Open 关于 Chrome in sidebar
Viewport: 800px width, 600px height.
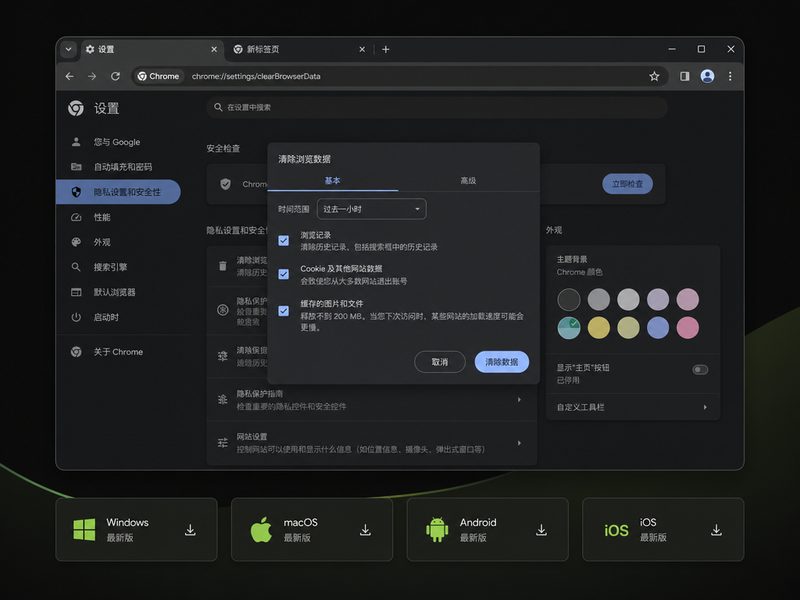(x=118, y=352)
